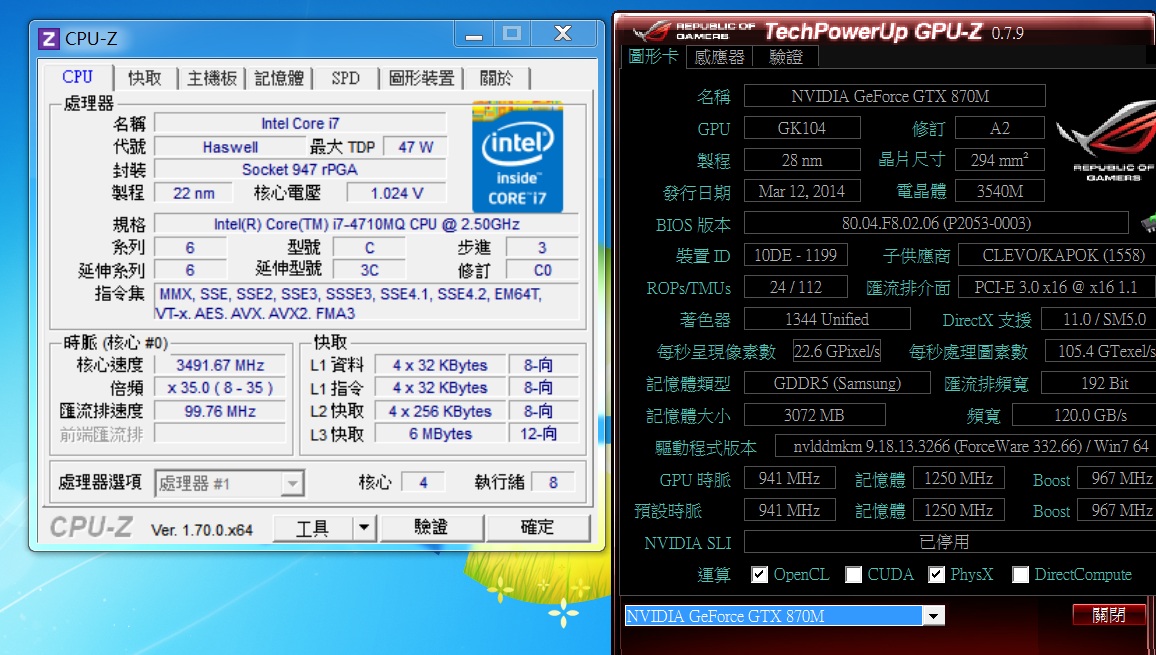Click the ROG emblem beside GPU name

click(1108, 142)
